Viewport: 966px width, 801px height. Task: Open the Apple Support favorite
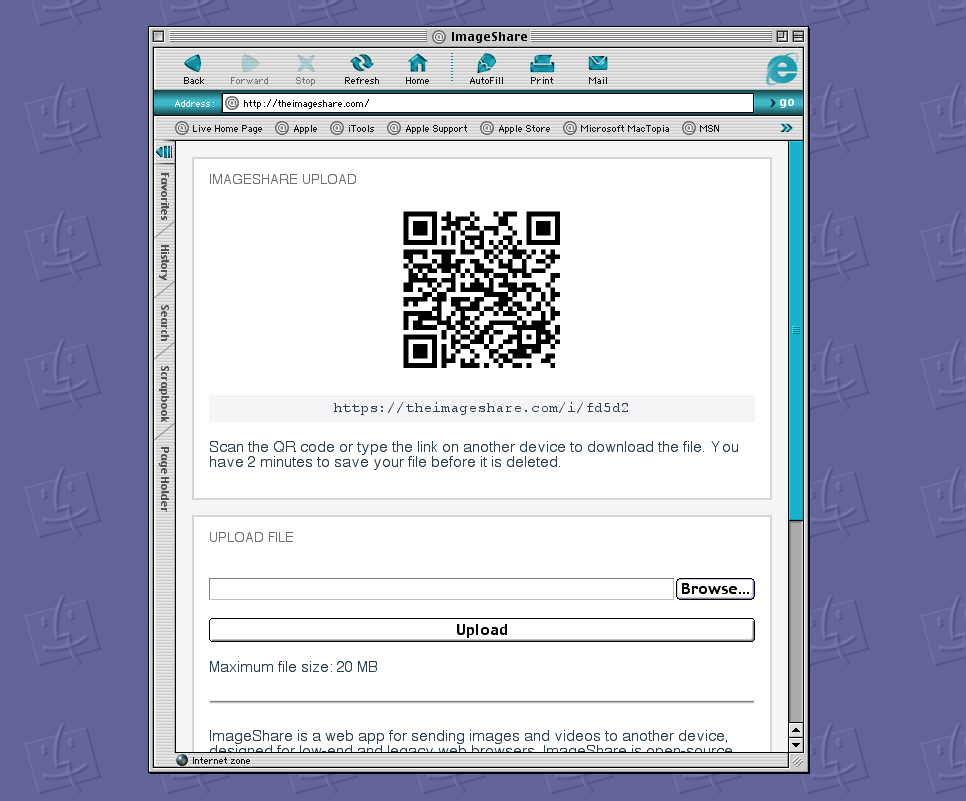pos(428,128)
